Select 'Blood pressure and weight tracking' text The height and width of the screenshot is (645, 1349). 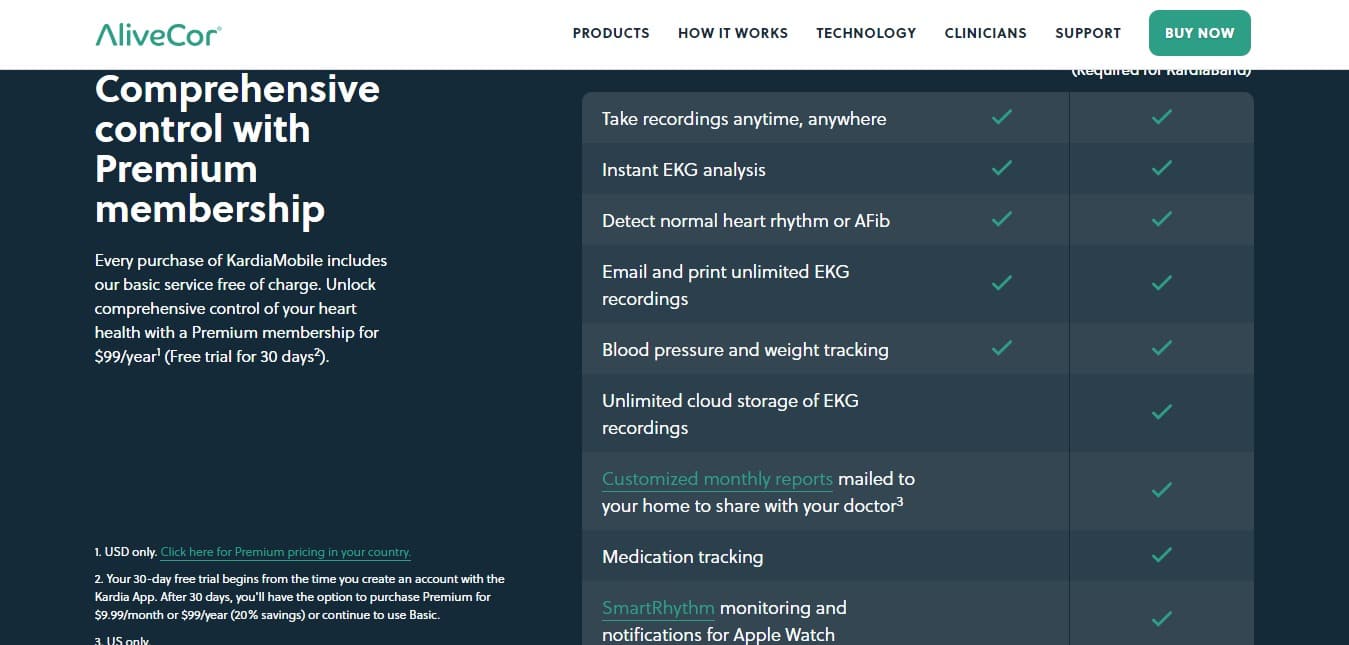745,350
